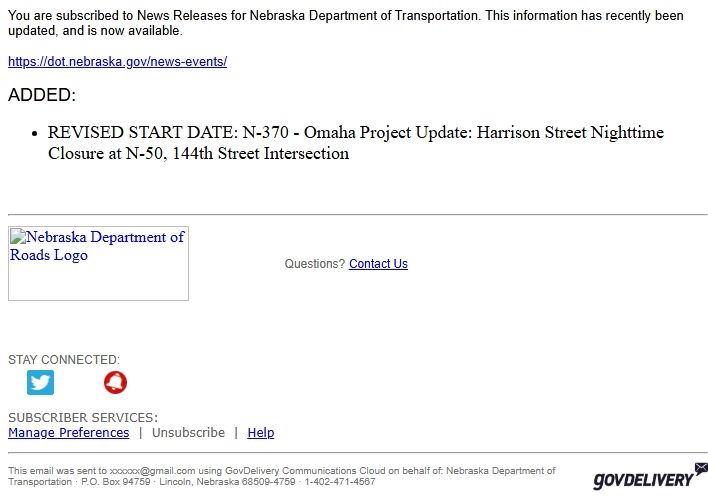Click the STAY CONNECTED: label
The image size is (708, 499).
point(64,360)
